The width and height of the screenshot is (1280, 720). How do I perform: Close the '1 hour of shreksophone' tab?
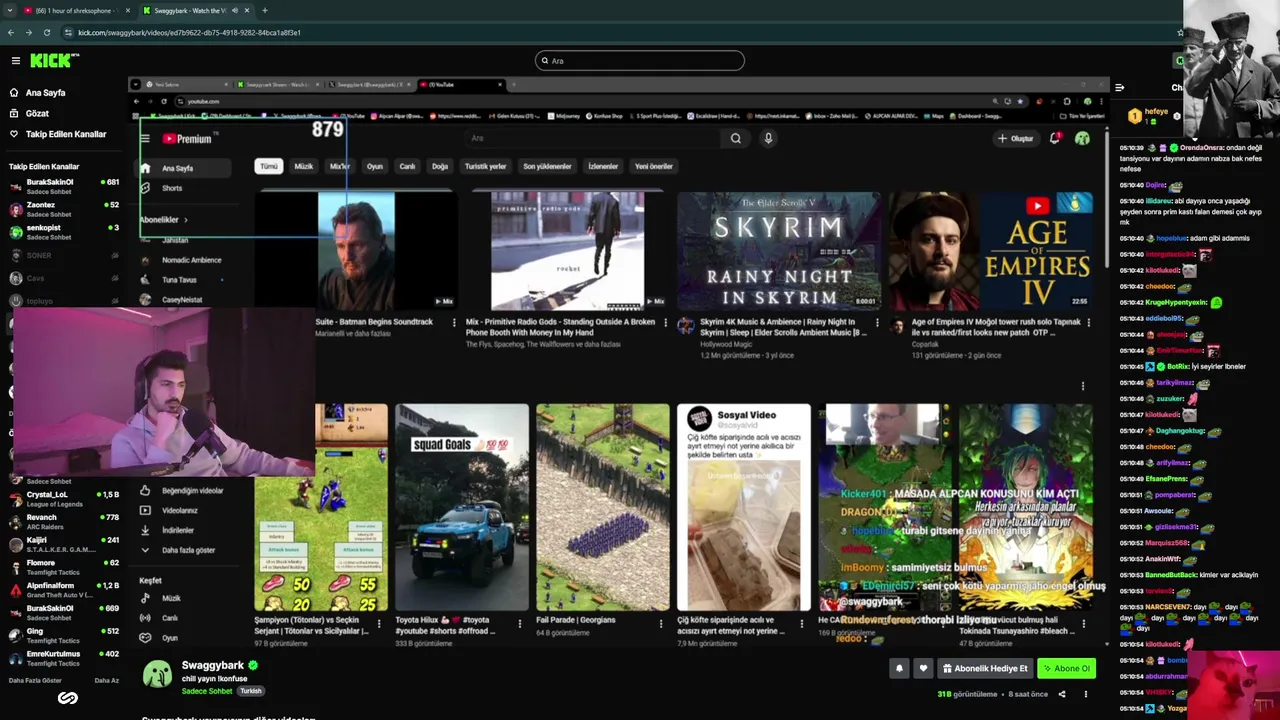[x=128, y=10]
